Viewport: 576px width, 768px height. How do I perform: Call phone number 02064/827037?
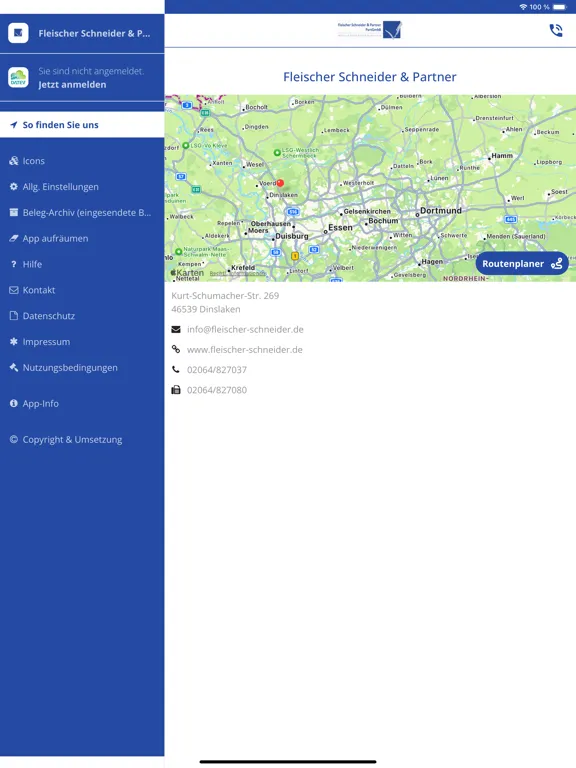click(217, 370)
